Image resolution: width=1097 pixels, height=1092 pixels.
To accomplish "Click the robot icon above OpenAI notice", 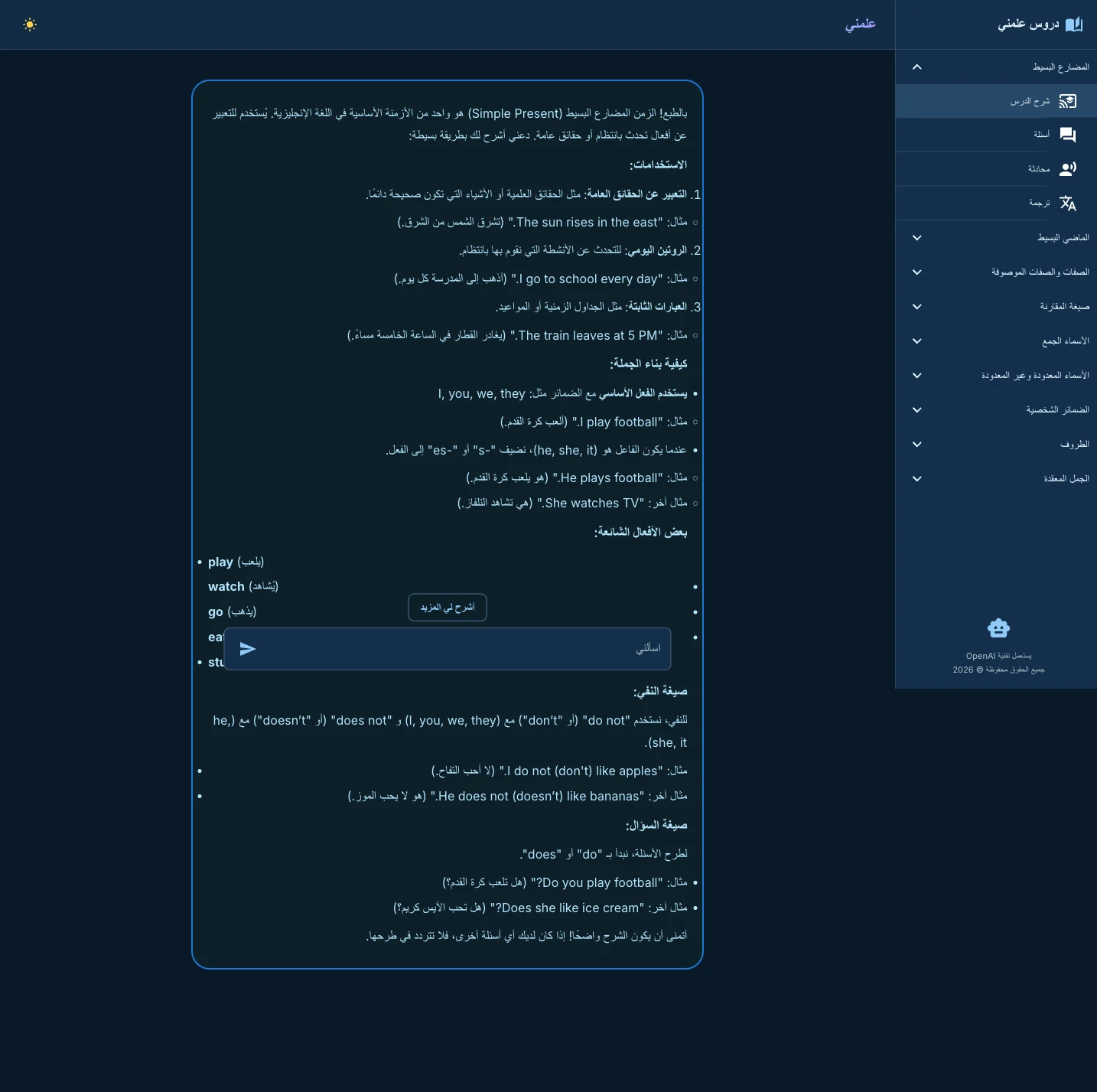I will (x=998, y=628).
